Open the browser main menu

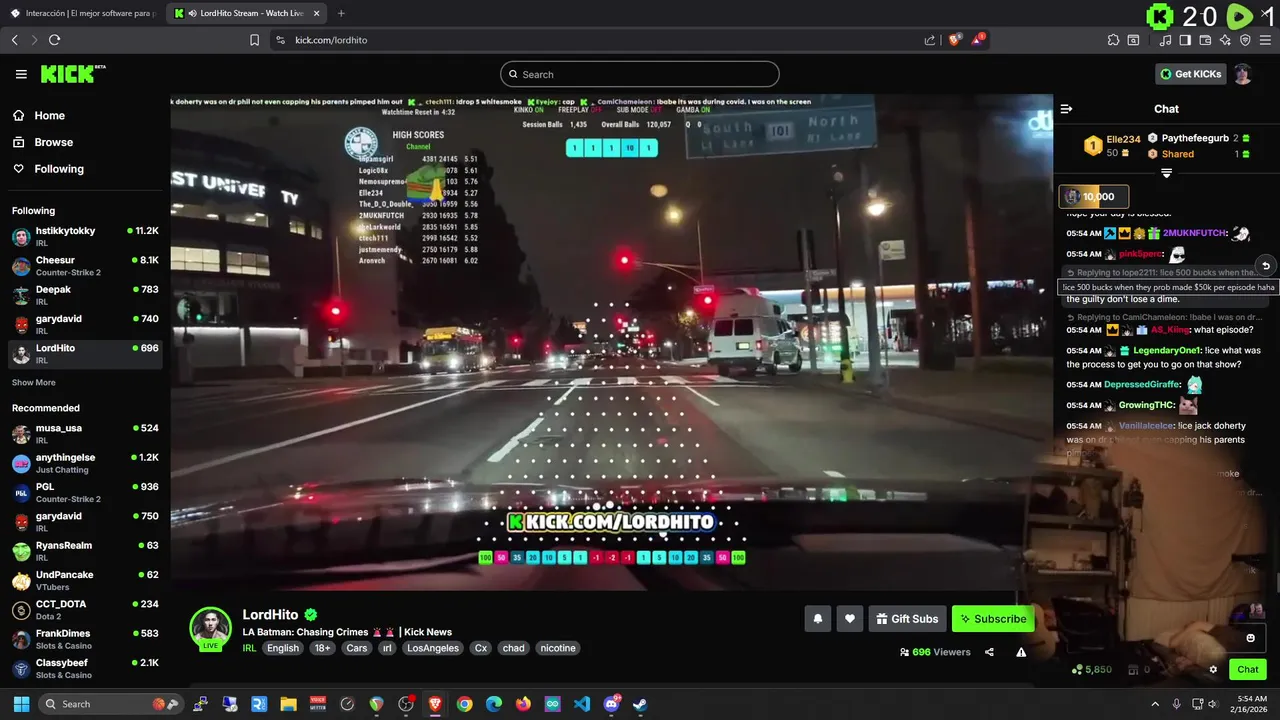click(1265, 40)
